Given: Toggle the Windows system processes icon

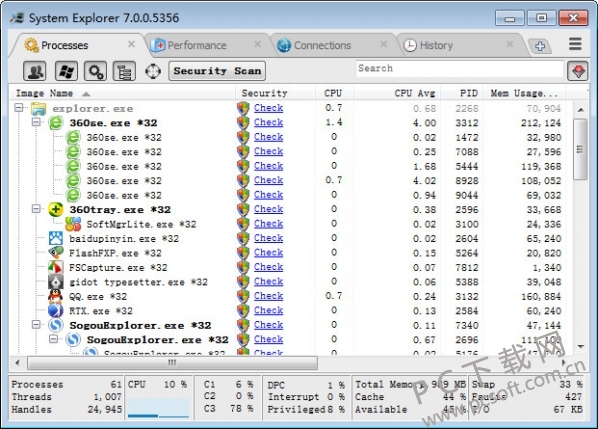Looking at the screenshot, I should [x=66, y=71].
